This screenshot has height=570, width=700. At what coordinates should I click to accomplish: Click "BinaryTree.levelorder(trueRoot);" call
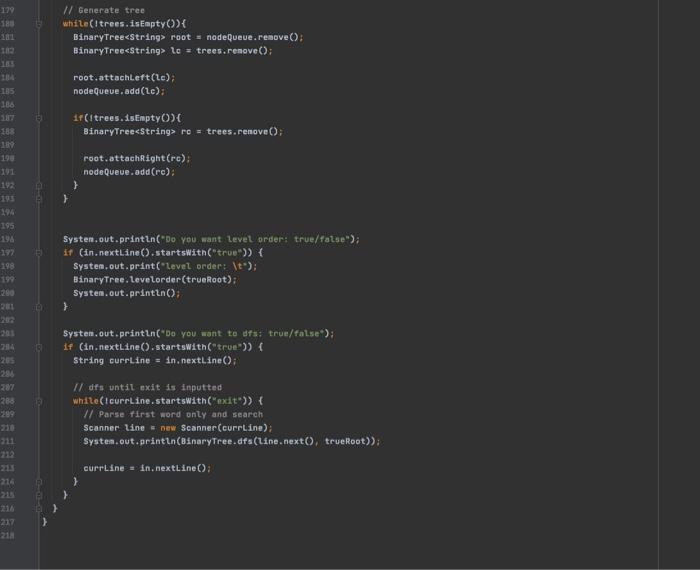[155, 280]
